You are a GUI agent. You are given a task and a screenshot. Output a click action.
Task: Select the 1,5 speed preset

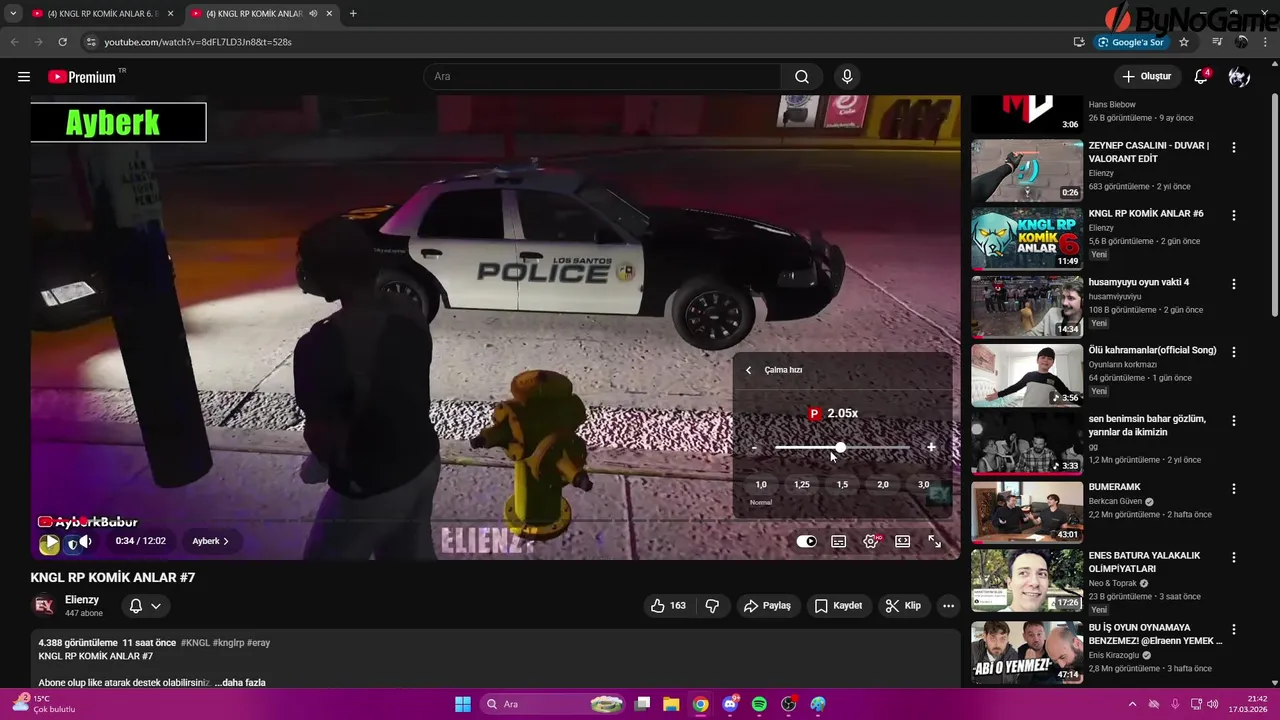842,485
